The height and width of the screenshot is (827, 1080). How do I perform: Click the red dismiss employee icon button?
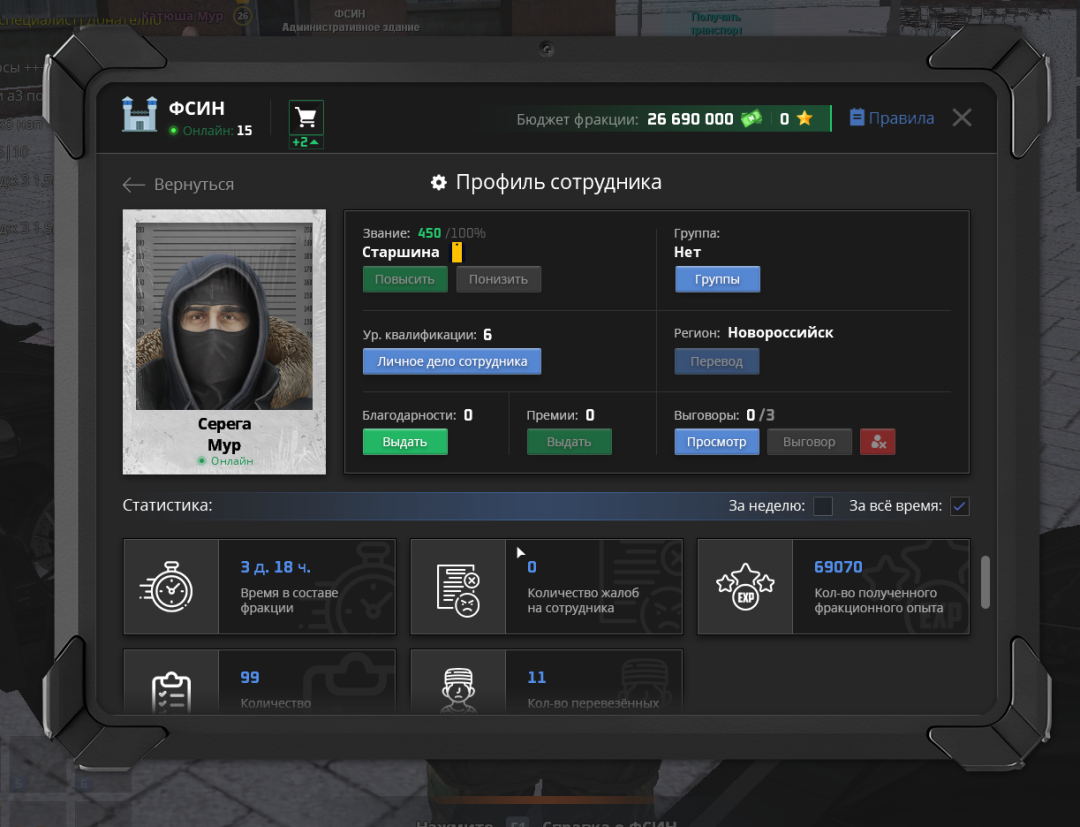tap(877, 442)
